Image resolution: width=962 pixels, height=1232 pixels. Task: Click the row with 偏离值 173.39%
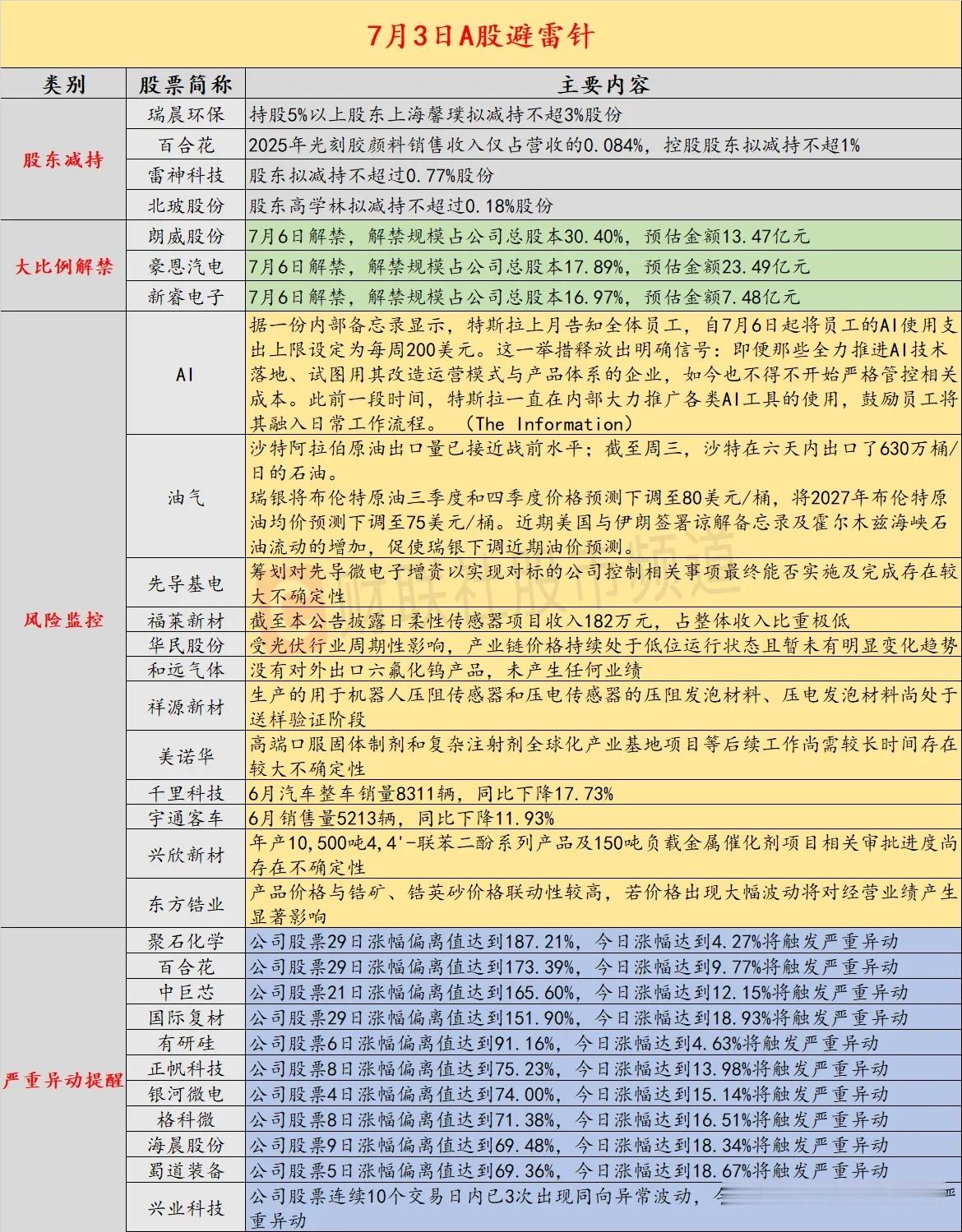click(x=604, y=967)
